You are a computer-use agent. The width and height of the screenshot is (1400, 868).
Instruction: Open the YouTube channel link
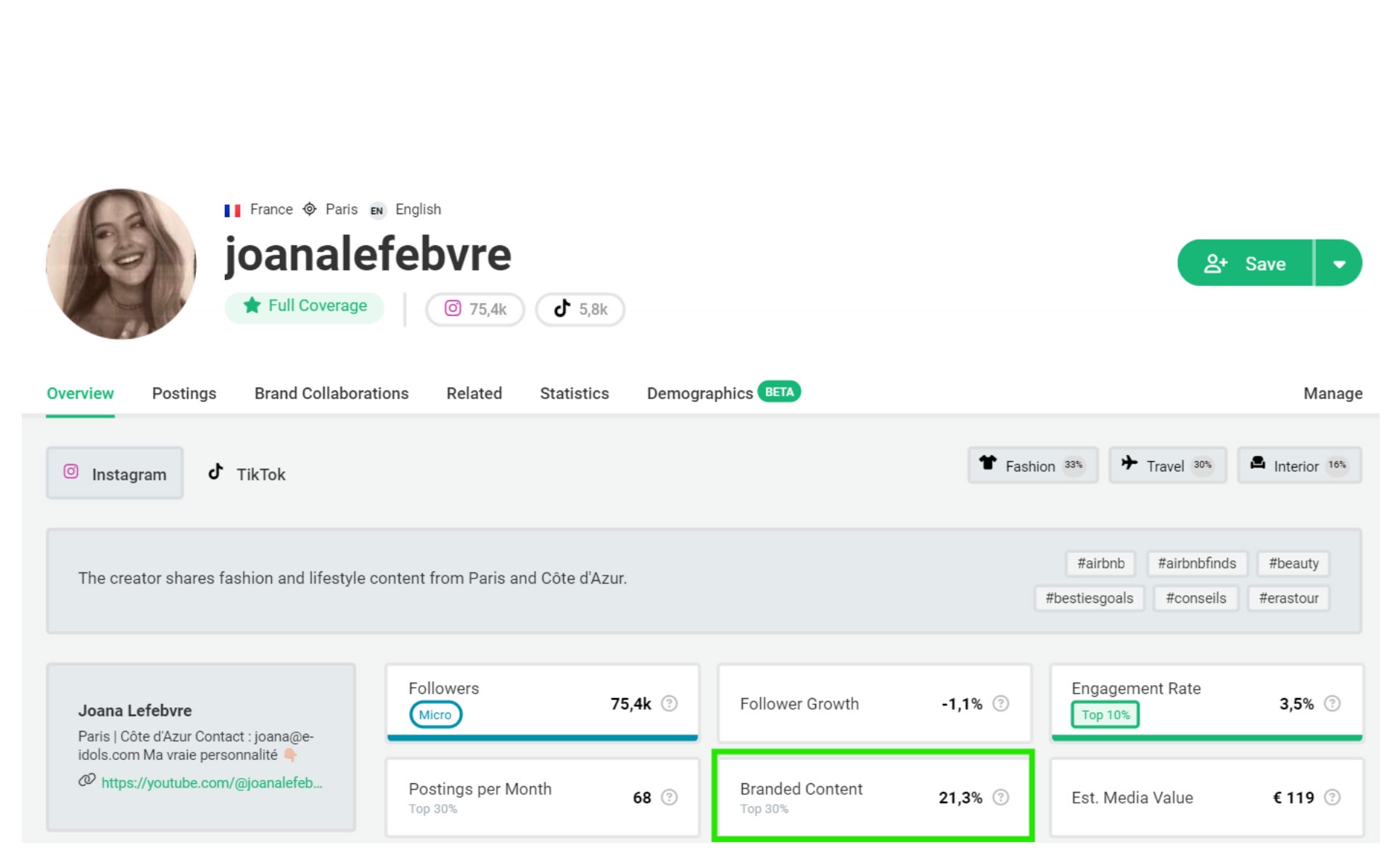pyautogui.click(x=211, y=782)
